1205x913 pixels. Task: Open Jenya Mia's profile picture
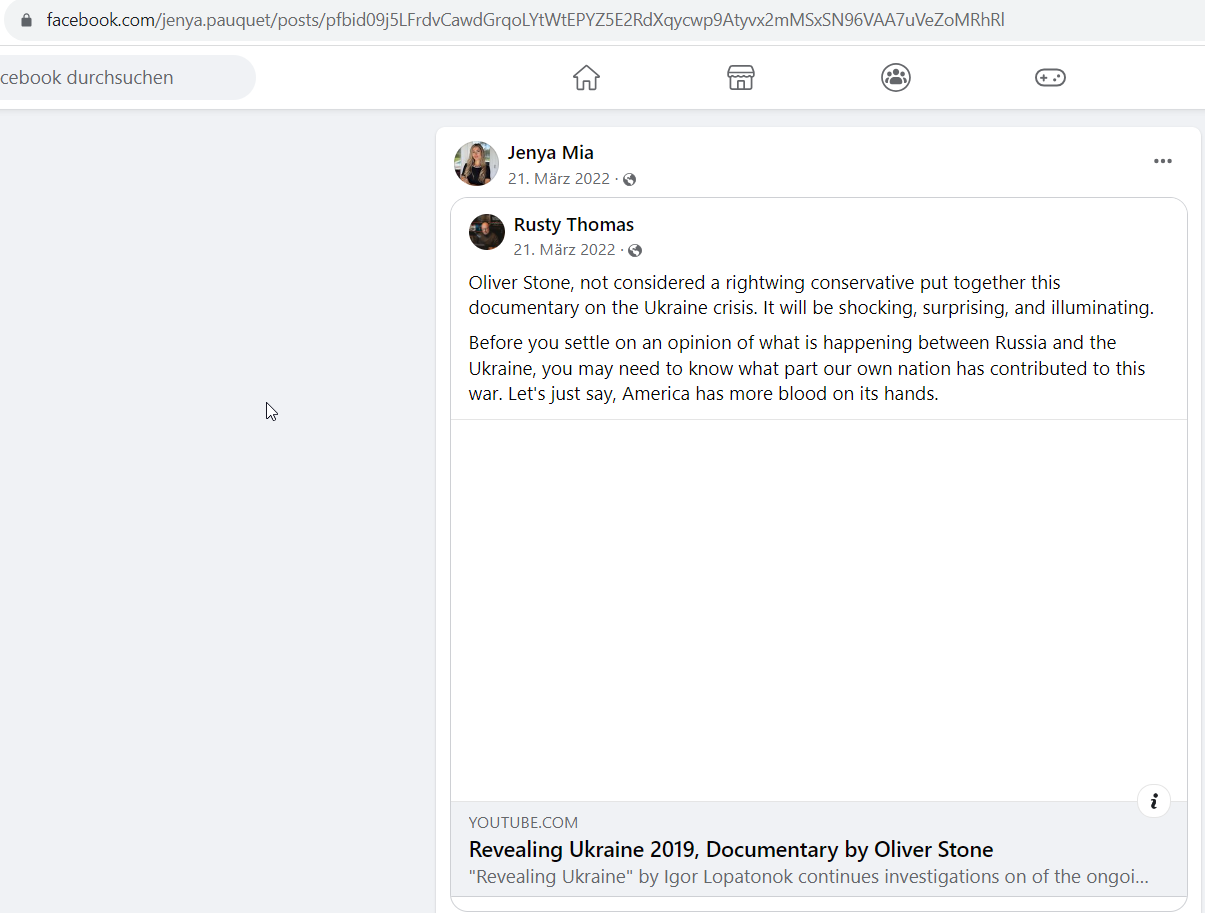(476, 163)
